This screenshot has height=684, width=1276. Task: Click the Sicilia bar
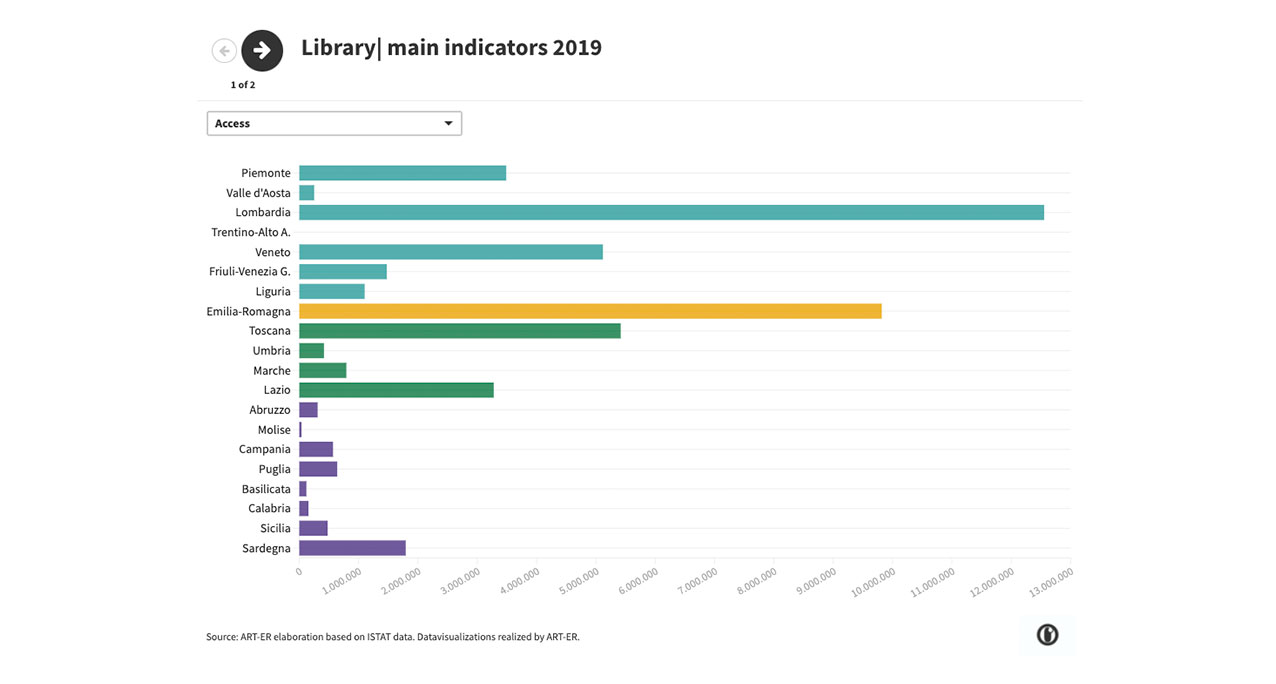pyautogui.click(x=313, y=528)
